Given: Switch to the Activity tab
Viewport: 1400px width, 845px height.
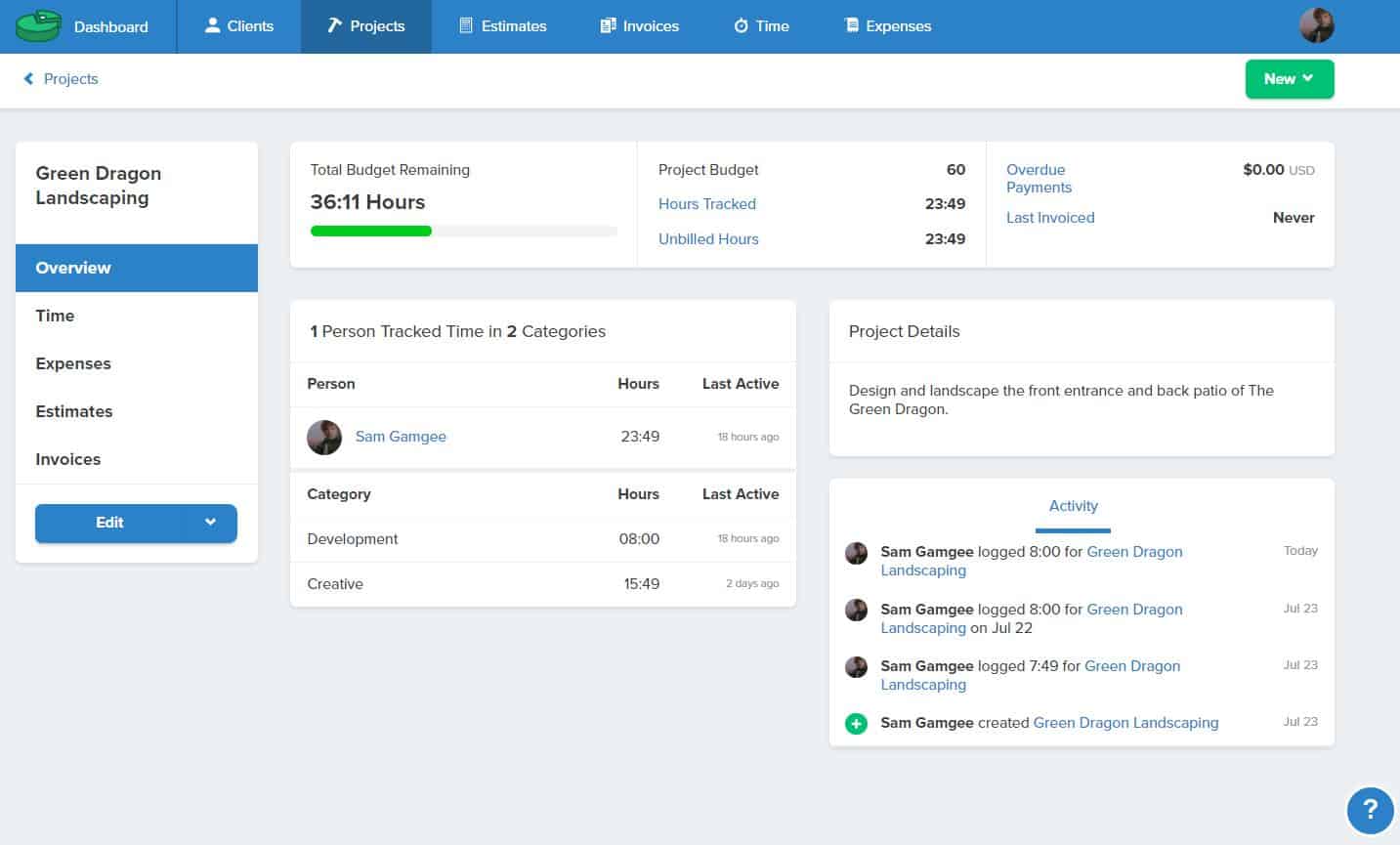Looking at the screenshot, I should point(1073,506).
